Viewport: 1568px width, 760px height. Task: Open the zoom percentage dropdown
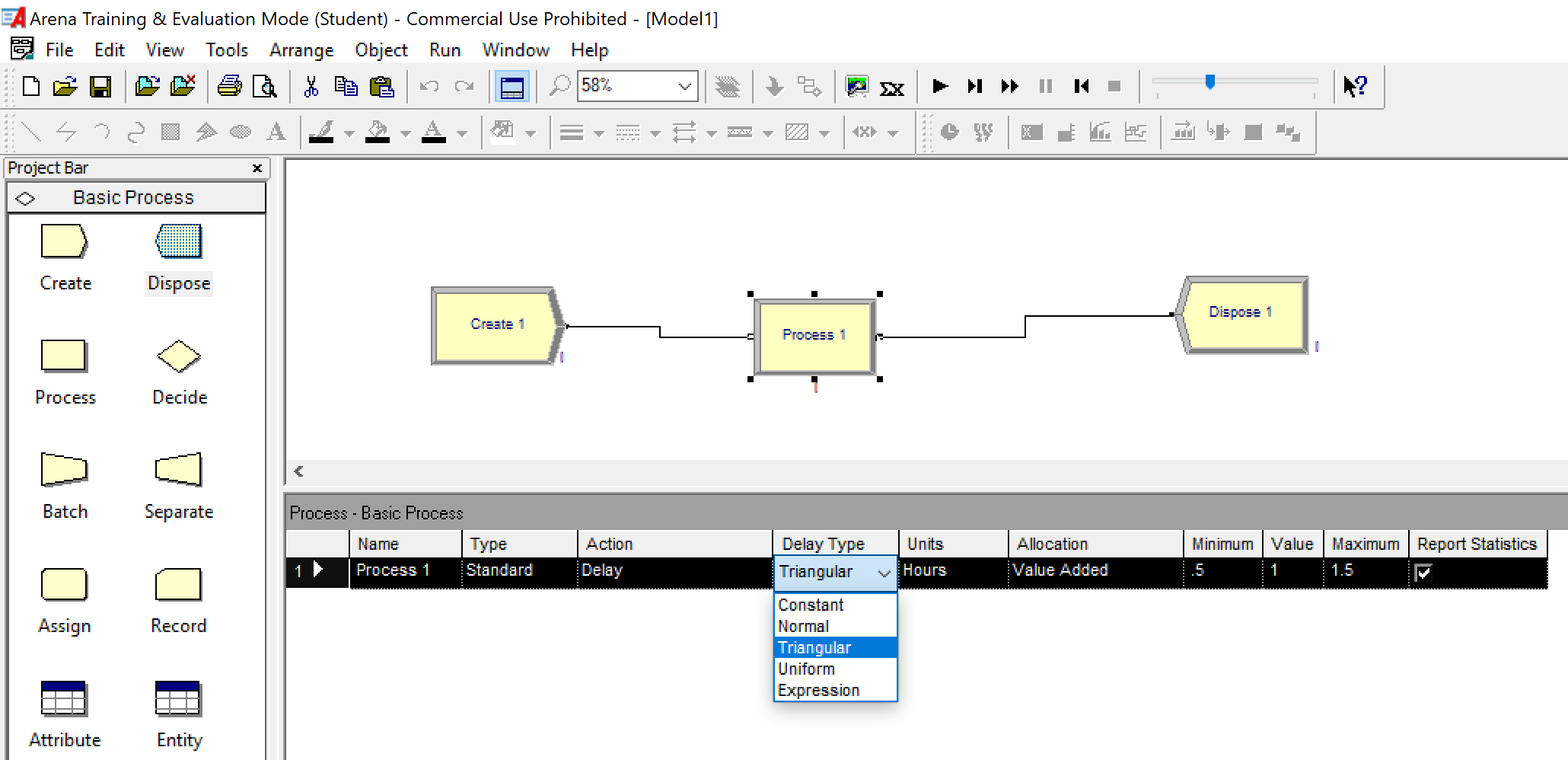click(x=684, y=86)
